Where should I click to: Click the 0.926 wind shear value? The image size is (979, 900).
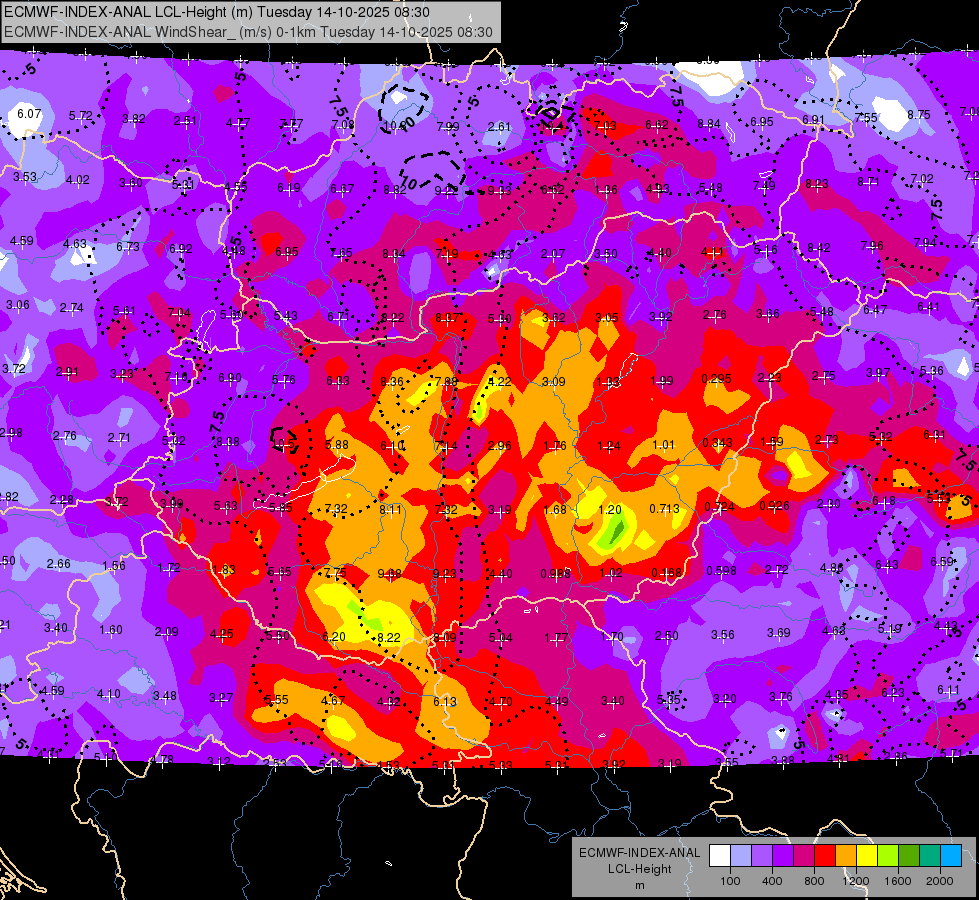pos(774,506)
